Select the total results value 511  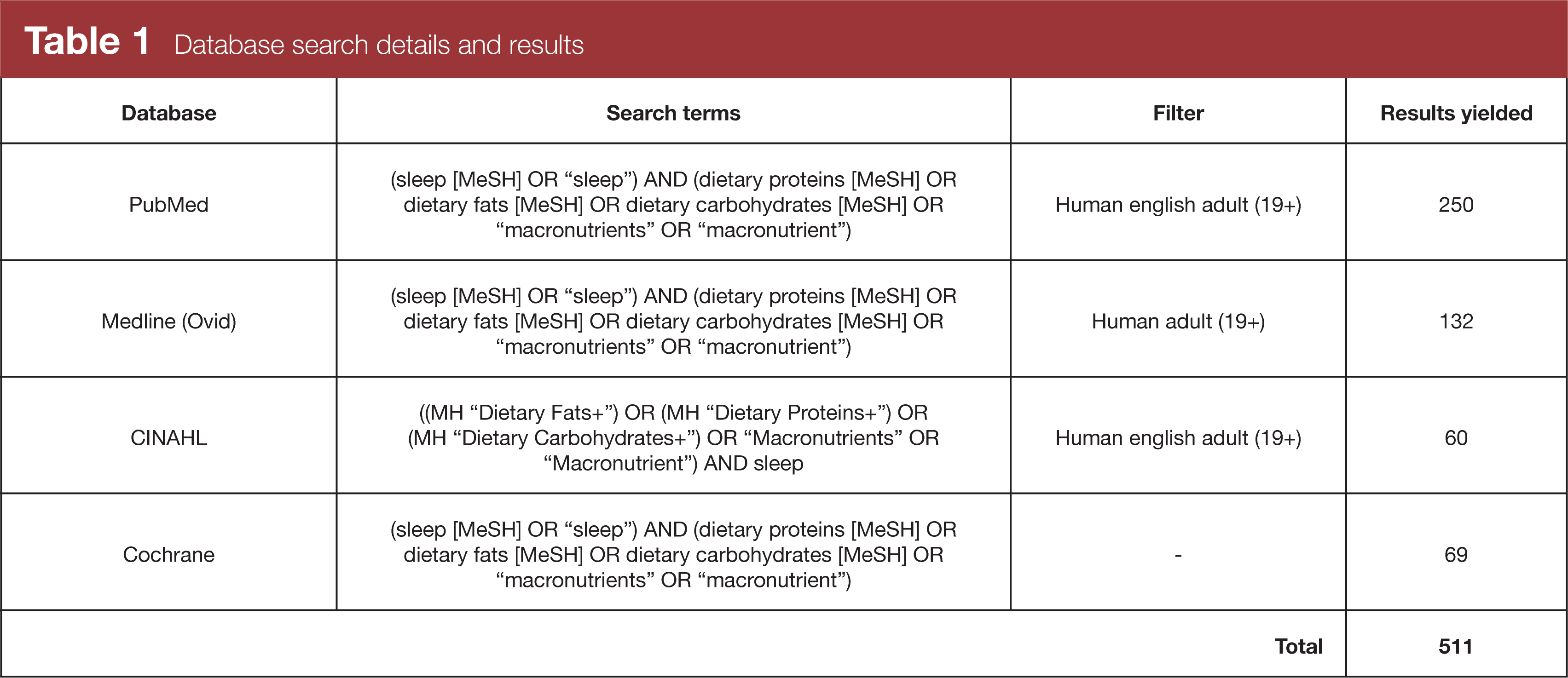1456,646
